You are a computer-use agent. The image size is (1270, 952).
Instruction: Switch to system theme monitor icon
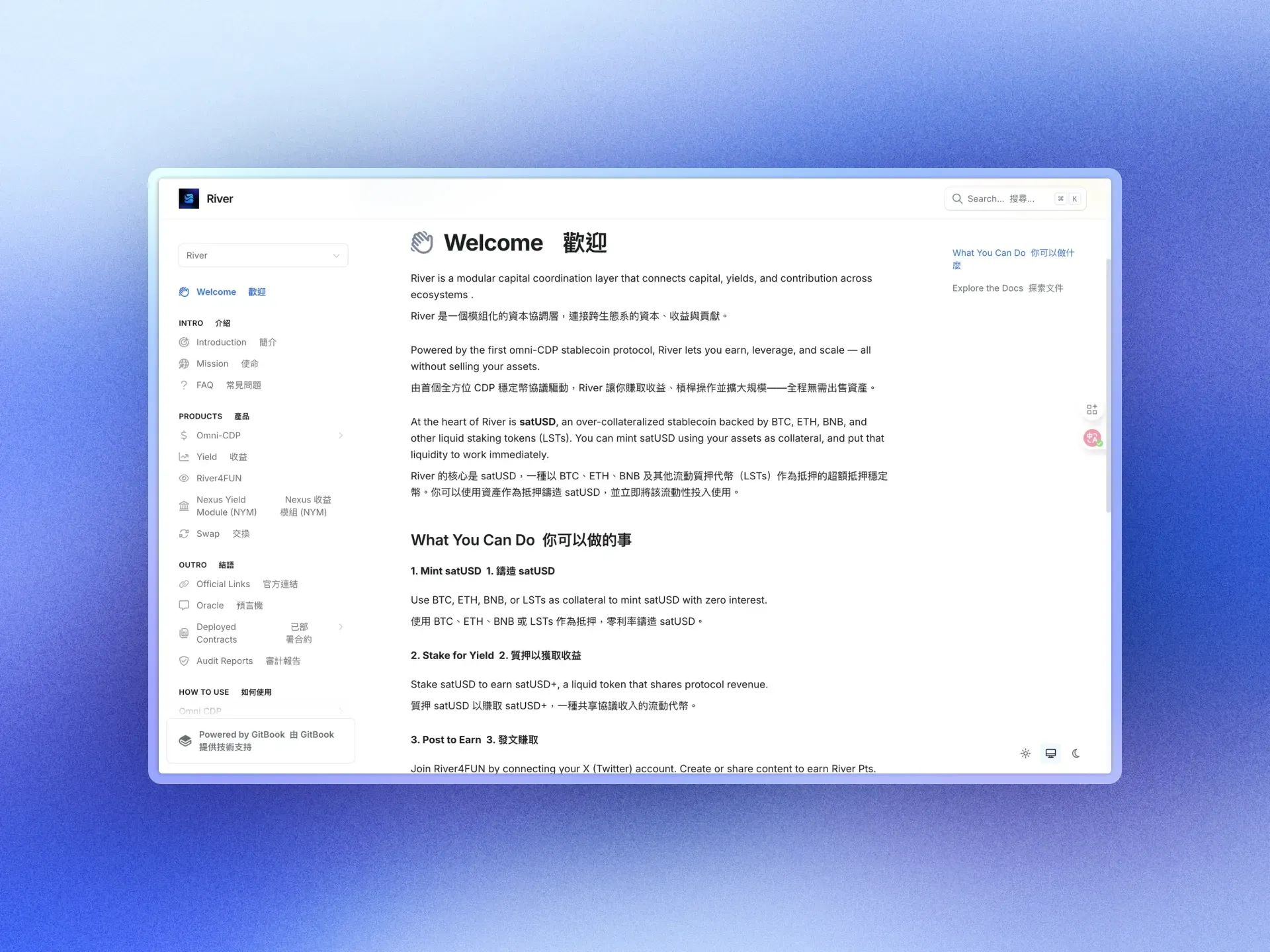1050,753
